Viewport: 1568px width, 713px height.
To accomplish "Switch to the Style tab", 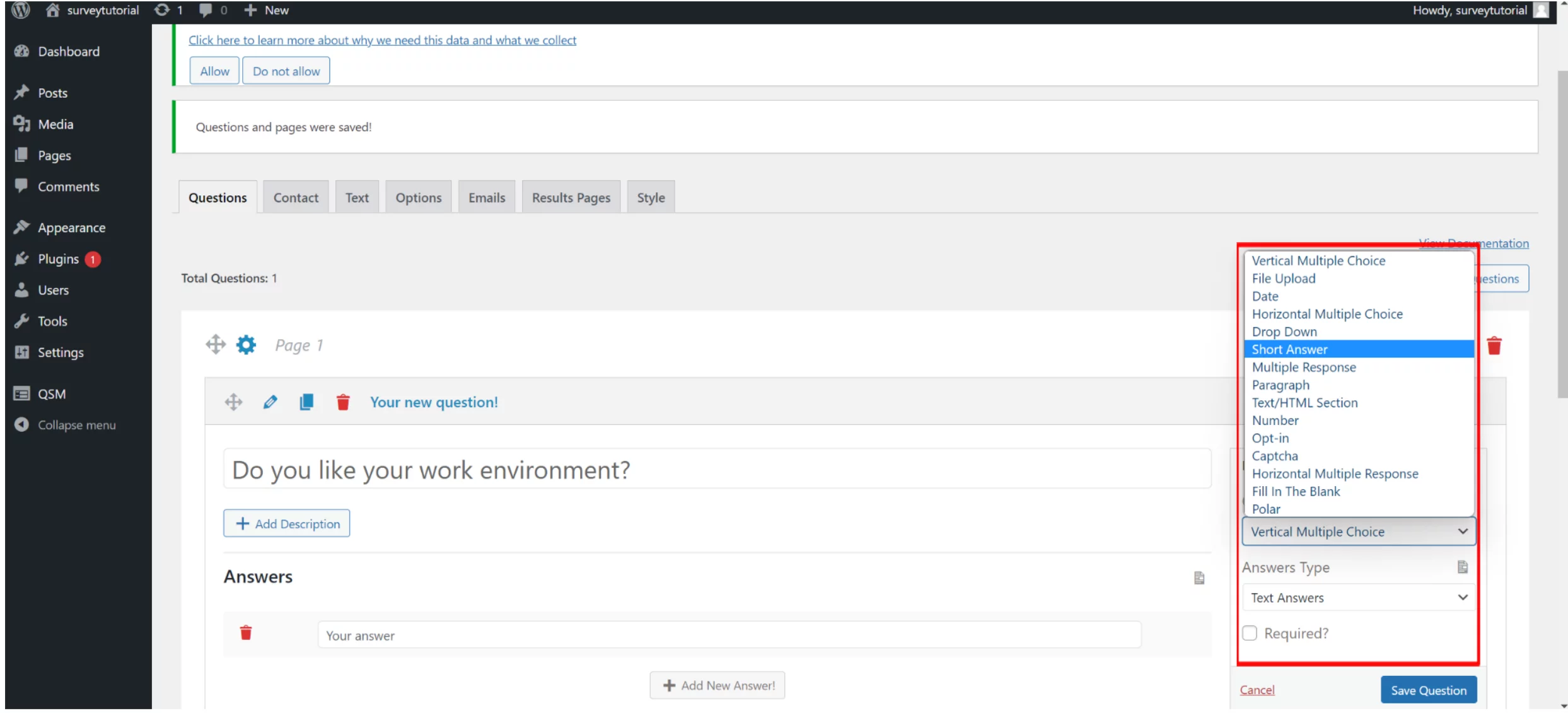I will click(x=651, y=197).
